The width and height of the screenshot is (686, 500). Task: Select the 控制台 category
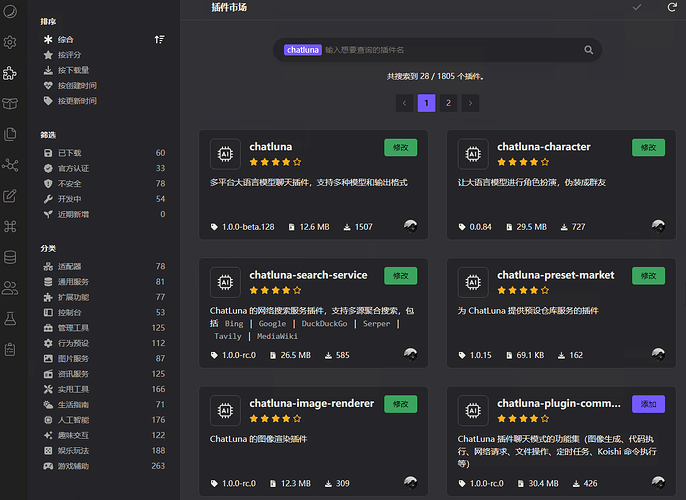click(104, 312)
